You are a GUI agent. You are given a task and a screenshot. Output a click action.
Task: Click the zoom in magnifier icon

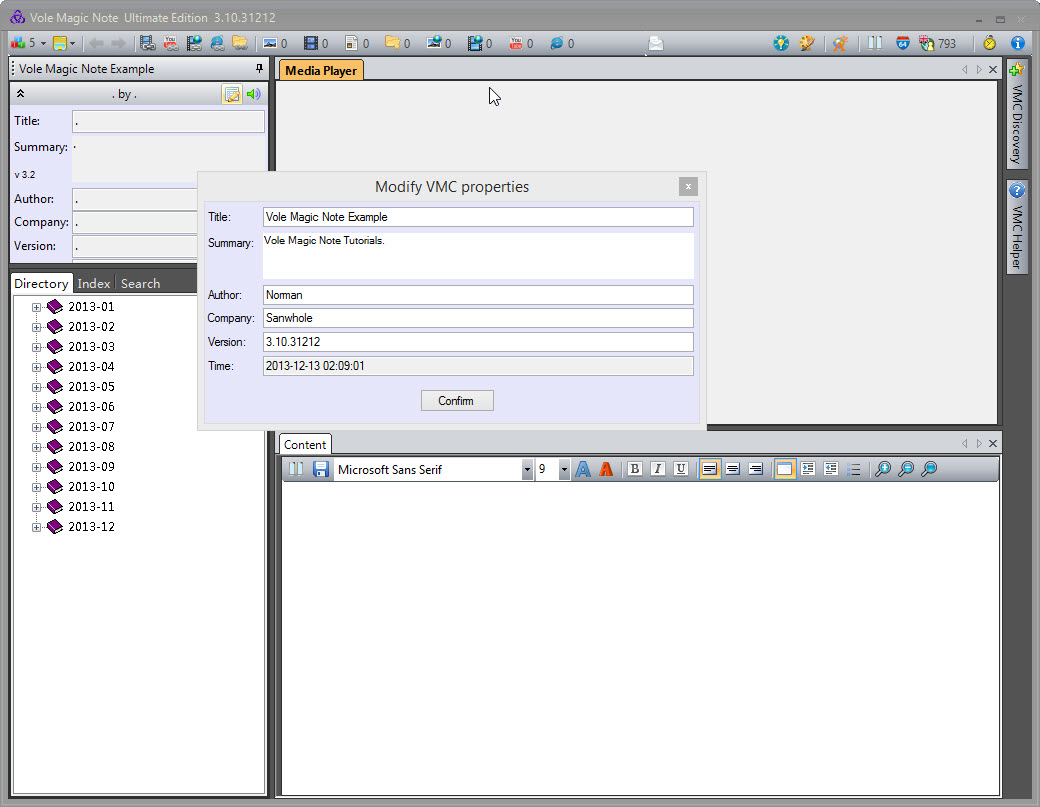pos(883,469)
